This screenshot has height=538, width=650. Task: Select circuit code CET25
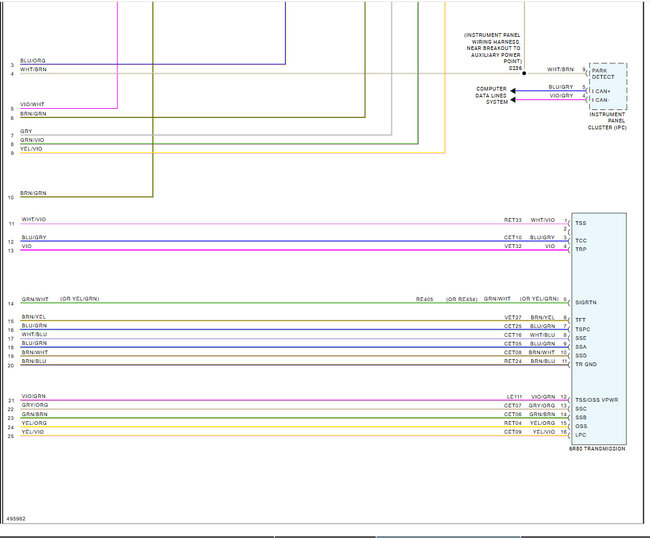[513, 326]
